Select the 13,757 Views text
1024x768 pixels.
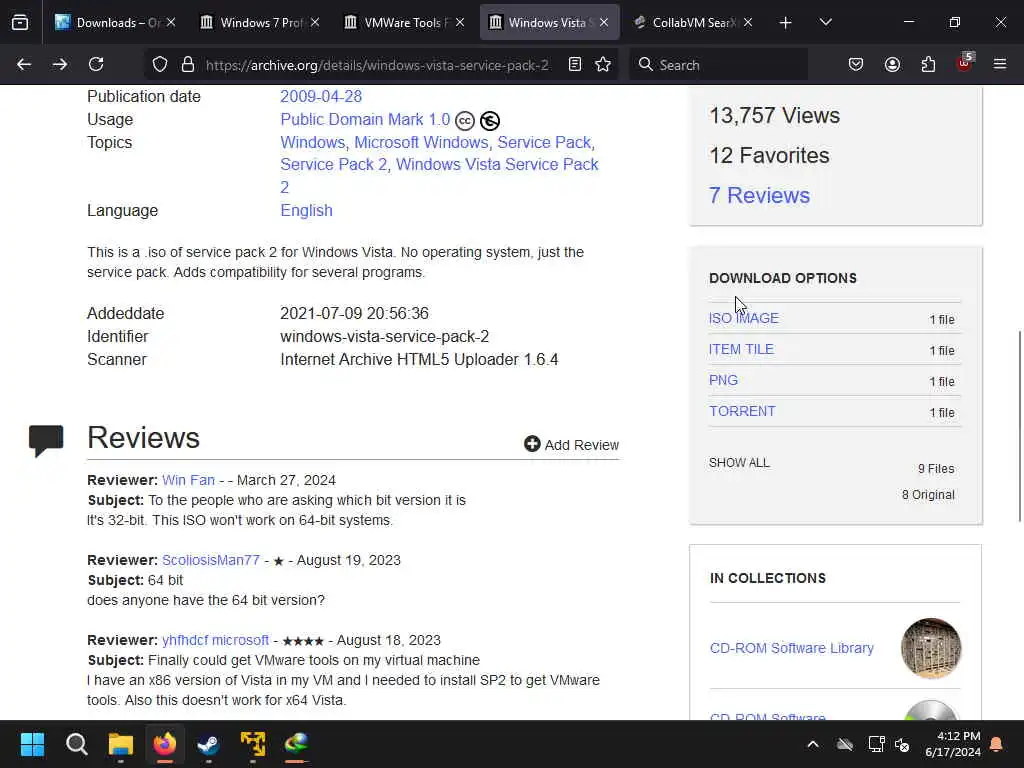(775, 116)
